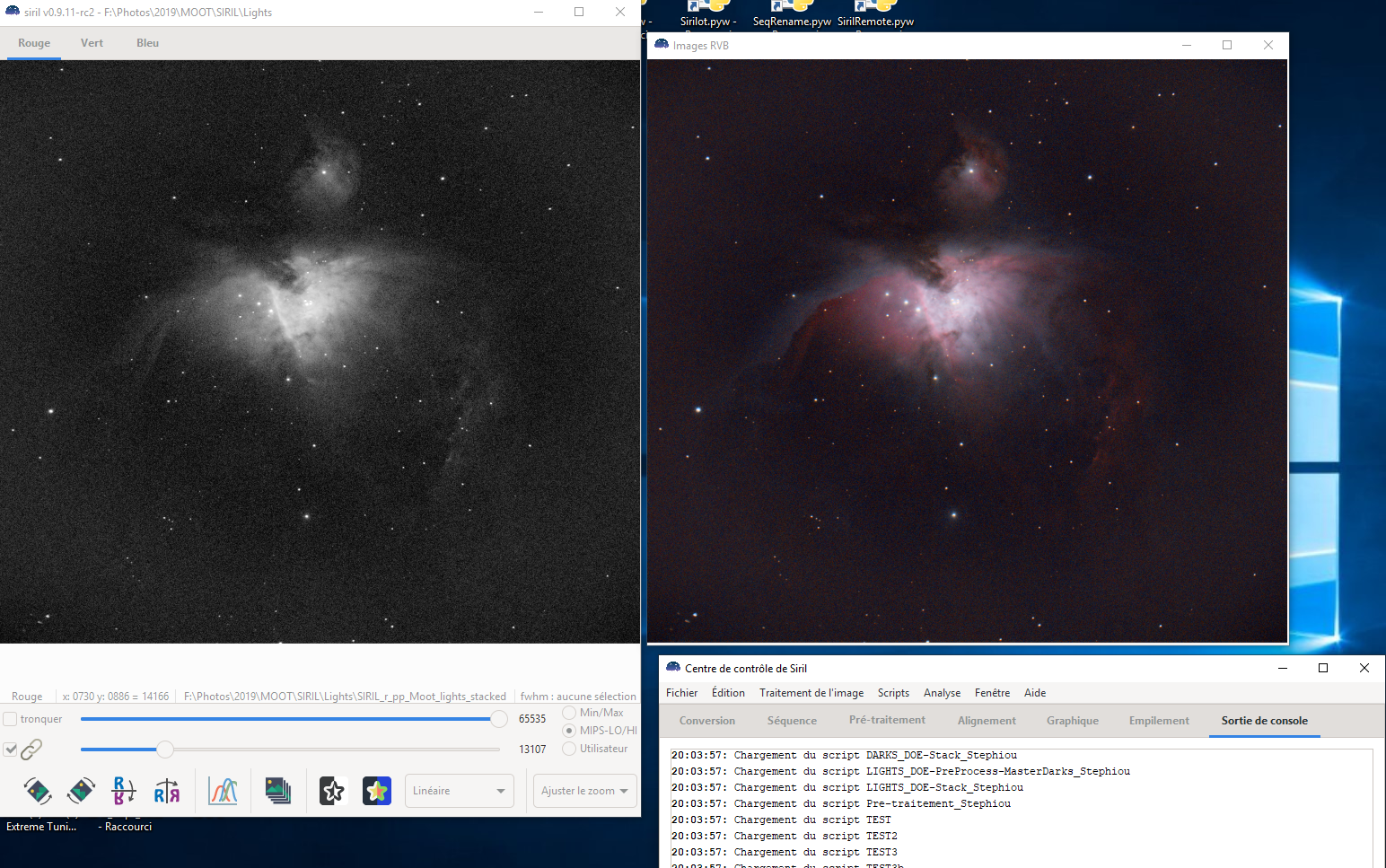The width and height of the screenshot is (1386, 868).
Task: Open the Scripts menu
Action: (x=893, y=693)
